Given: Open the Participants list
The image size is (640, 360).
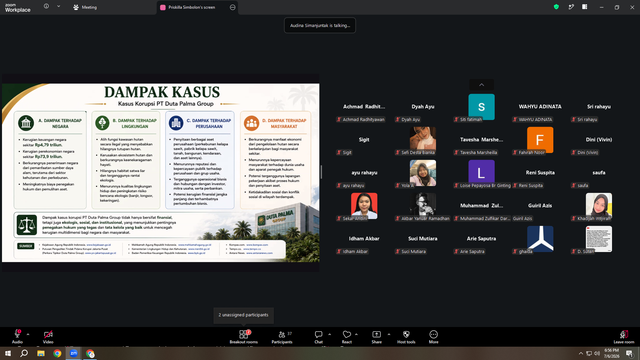Looking at the screenshot, I should coord(282,337).
